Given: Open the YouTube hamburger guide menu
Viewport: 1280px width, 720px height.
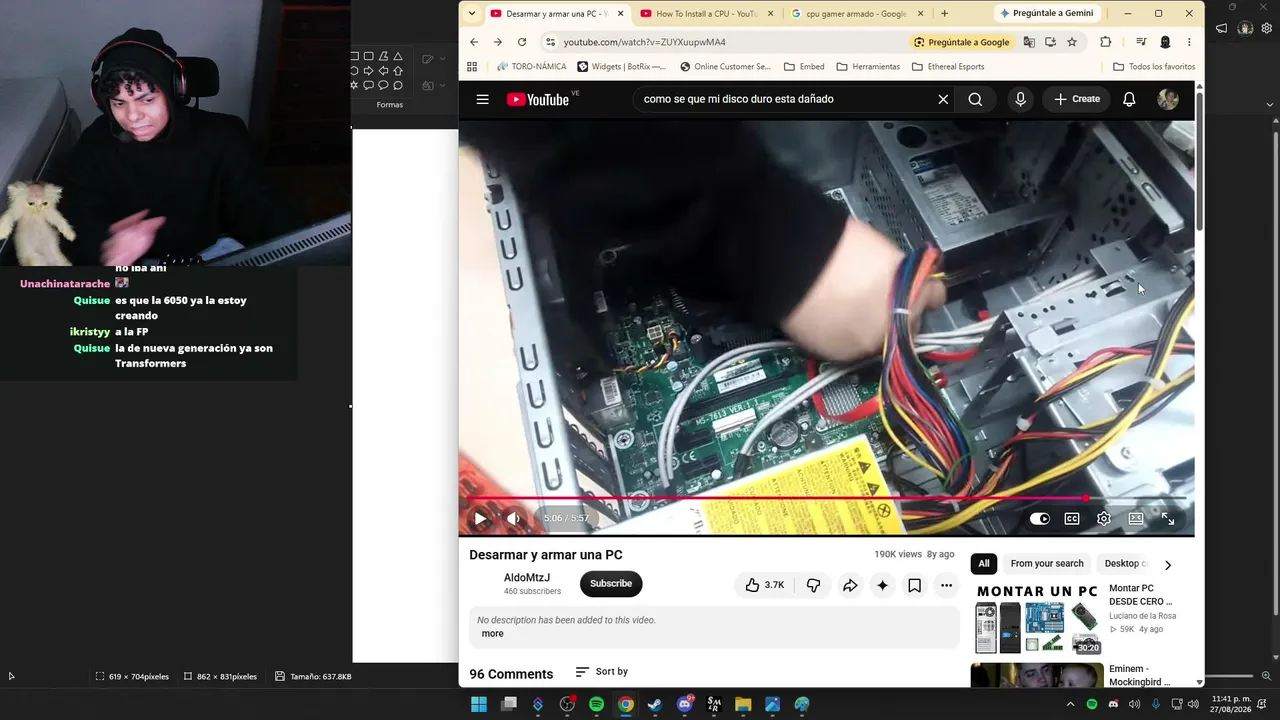Looking at the screenshot, I should click(x=482, y=99).
